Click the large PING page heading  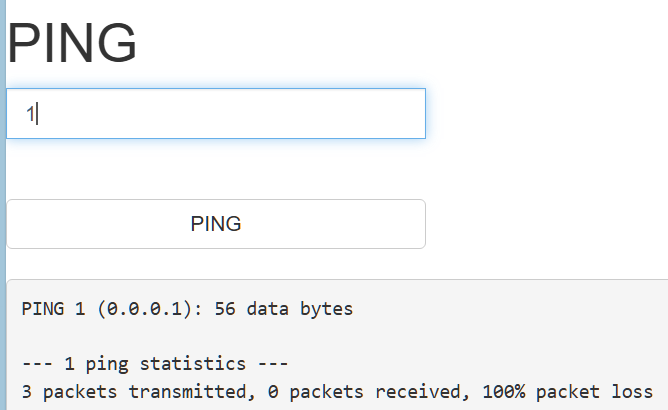tap(72, 43)
